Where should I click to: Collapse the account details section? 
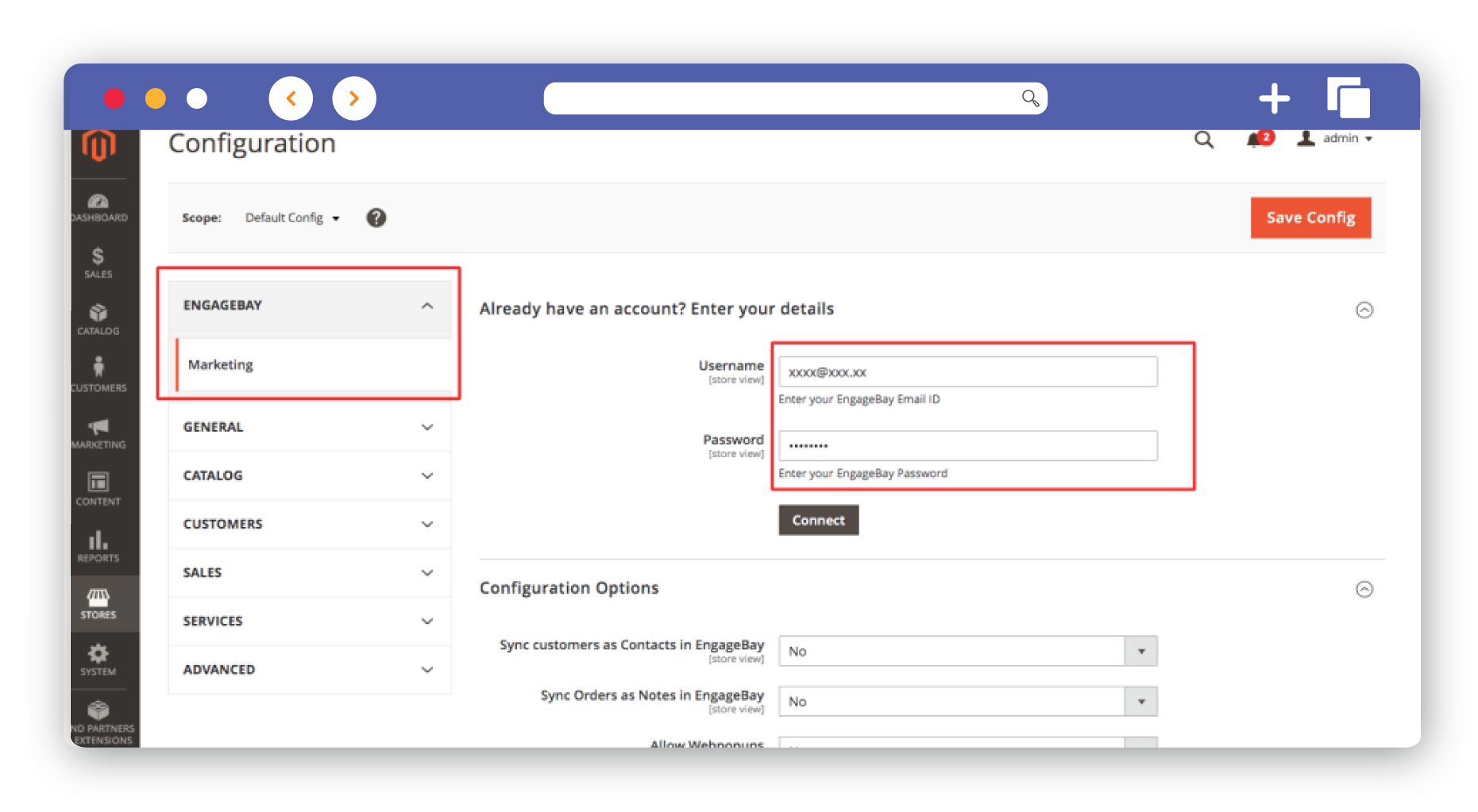coord(1364,310)
